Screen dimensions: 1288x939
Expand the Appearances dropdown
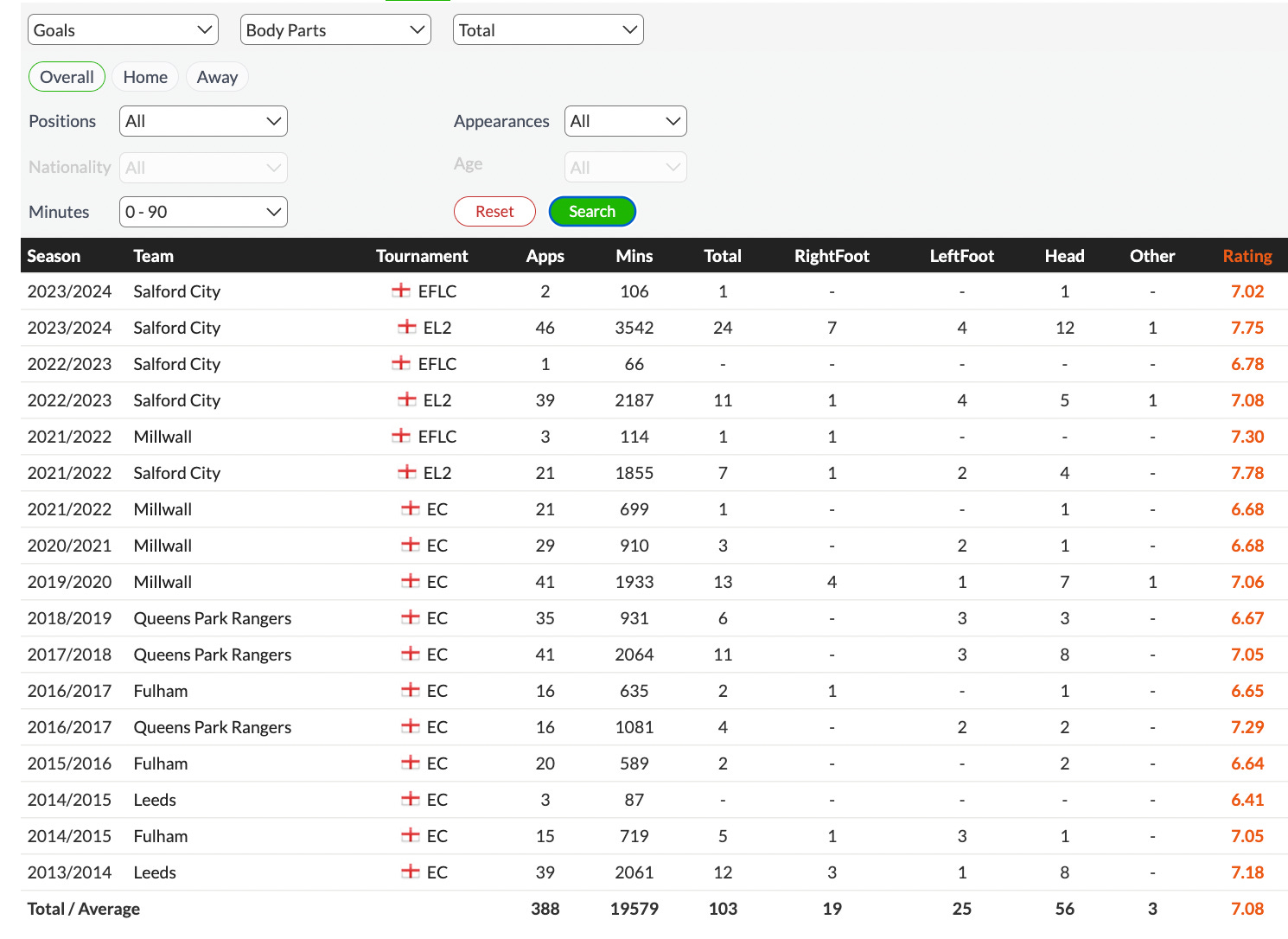coord(626,121)
